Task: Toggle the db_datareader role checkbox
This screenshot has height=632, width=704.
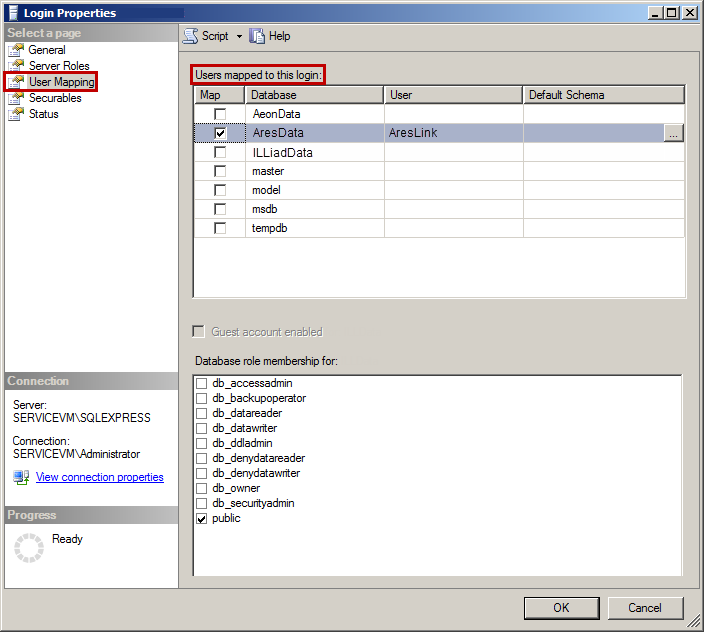Action: pos(202,414)
